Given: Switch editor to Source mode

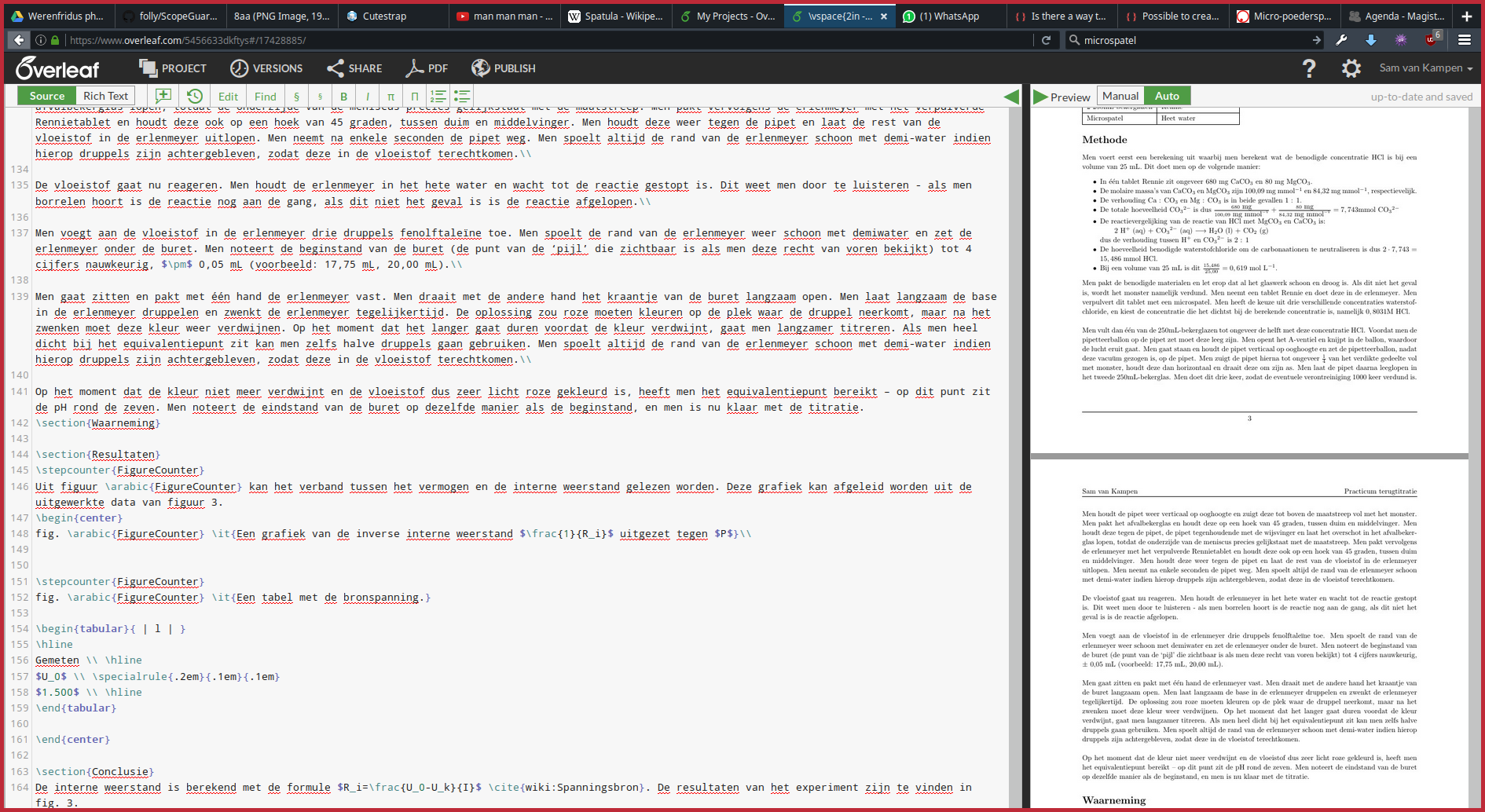Looking at the screenshot, I should 47,96.
